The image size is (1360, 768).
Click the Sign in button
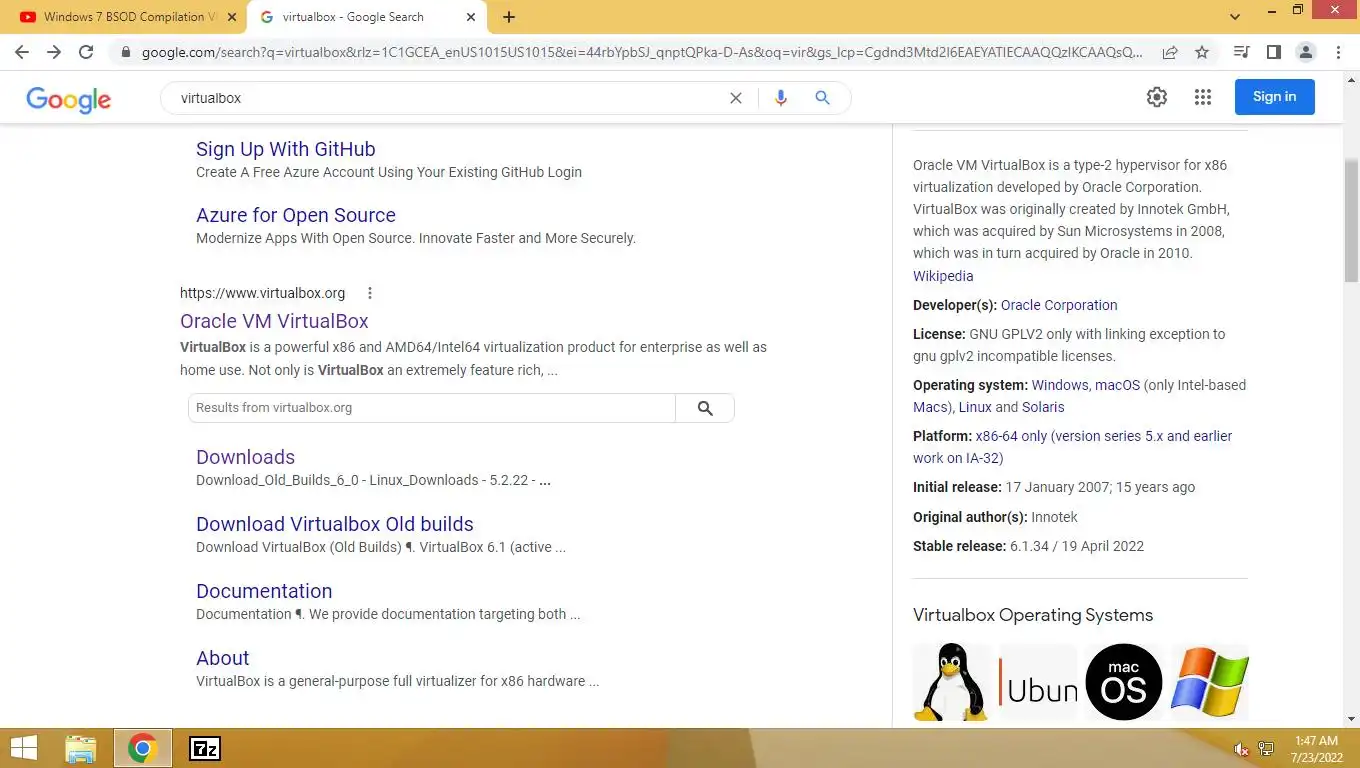click(1274, 97)
